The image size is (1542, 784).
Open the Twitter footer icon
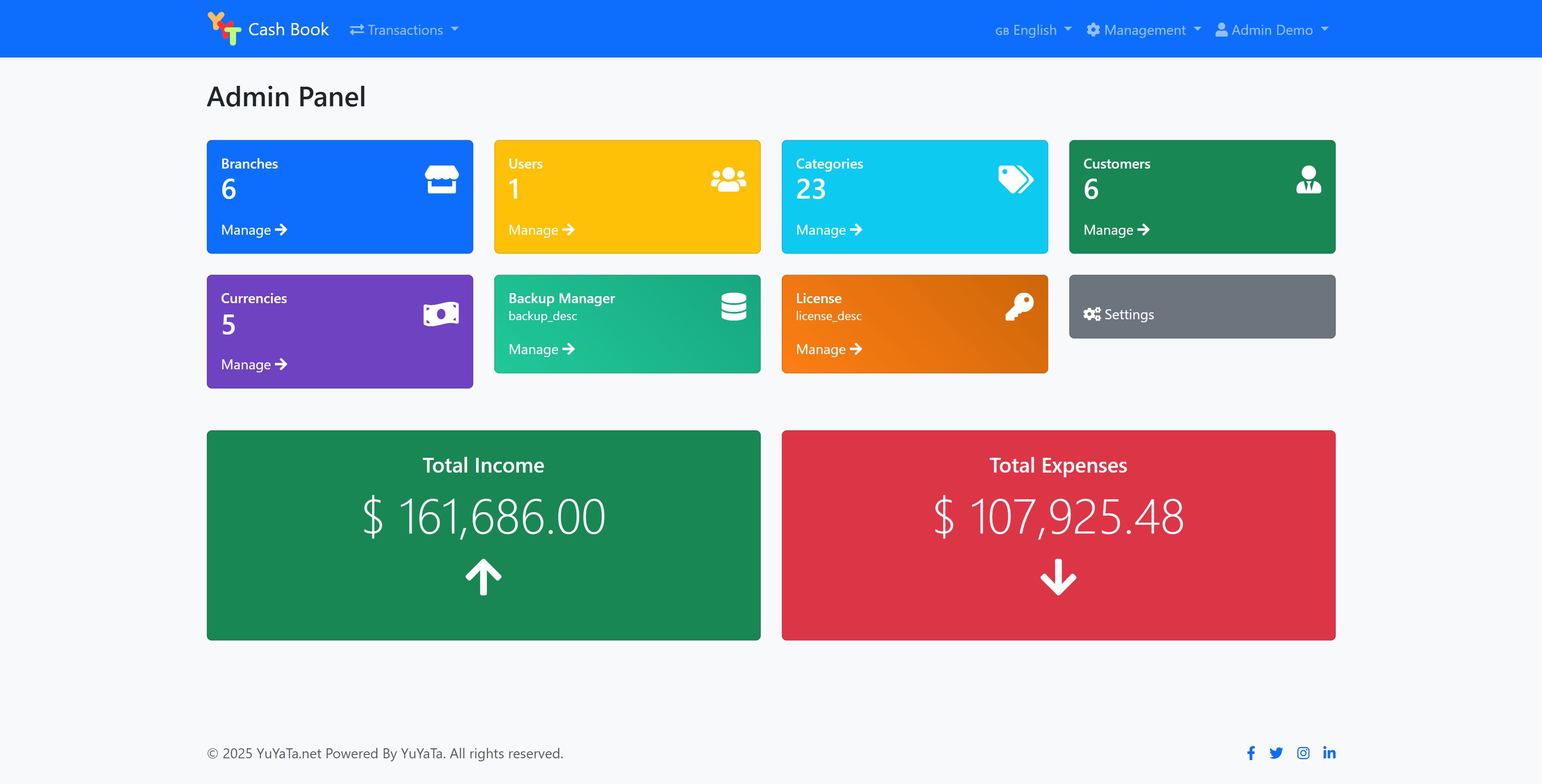coord(1276,753)
